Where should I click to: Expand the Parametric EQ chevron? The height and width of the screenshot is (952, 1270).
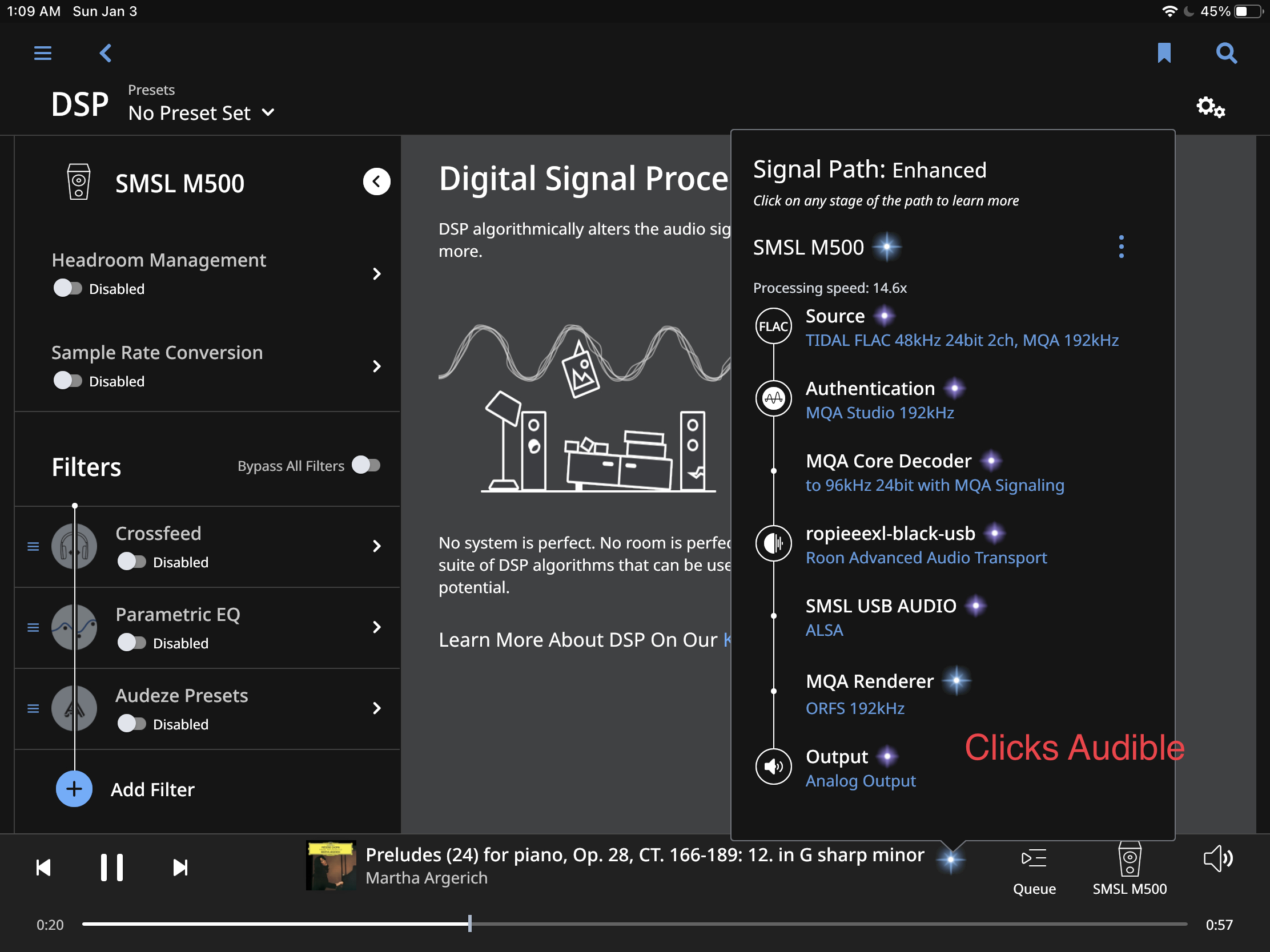(x=377, y=627)
